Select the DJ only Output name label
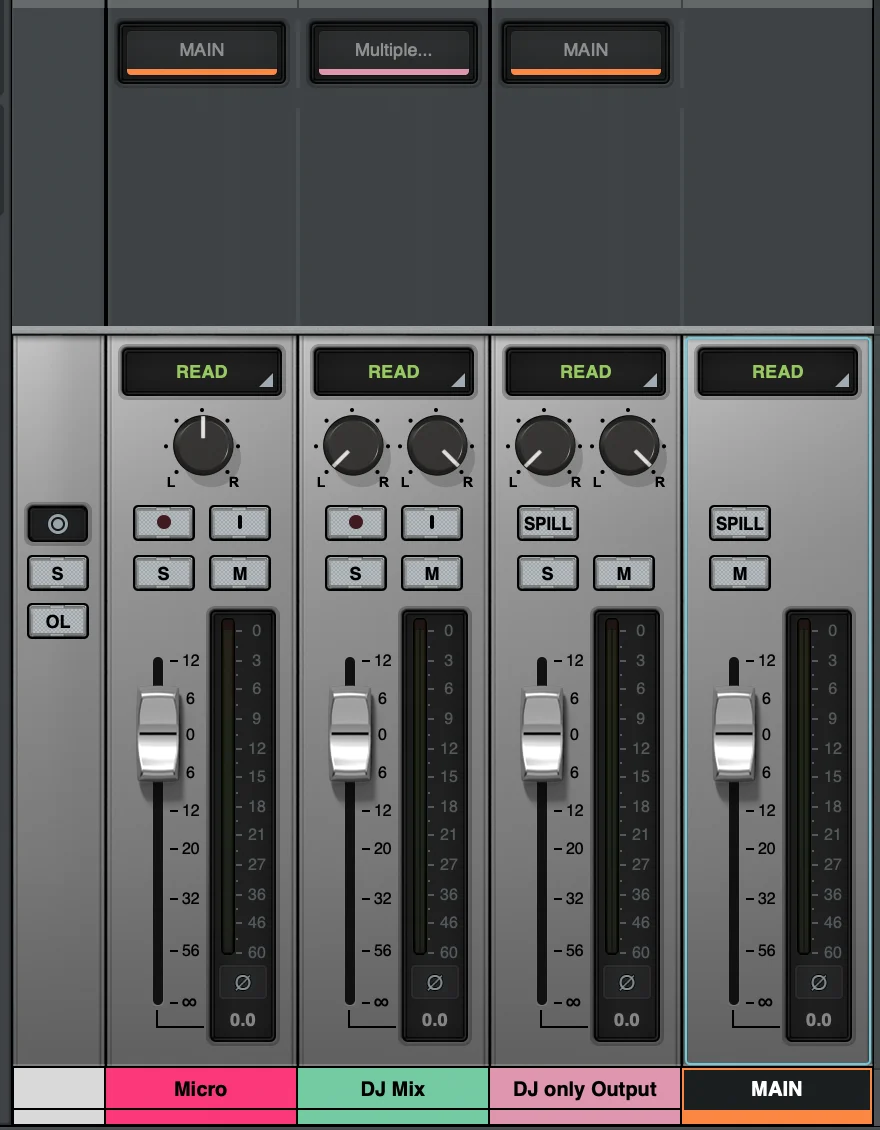Viewport: 880px width, 1130px height. point(585,1089)
